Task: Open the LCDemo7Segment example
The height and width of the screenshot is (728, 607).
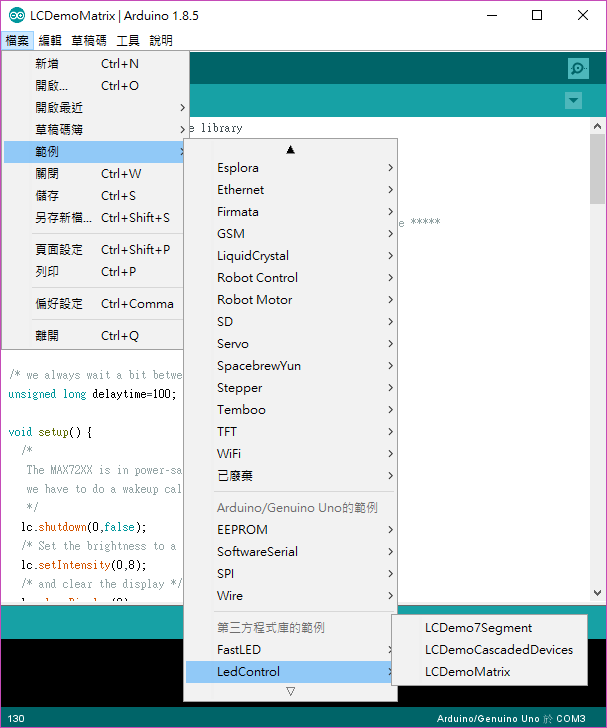Action: [490, 628]
